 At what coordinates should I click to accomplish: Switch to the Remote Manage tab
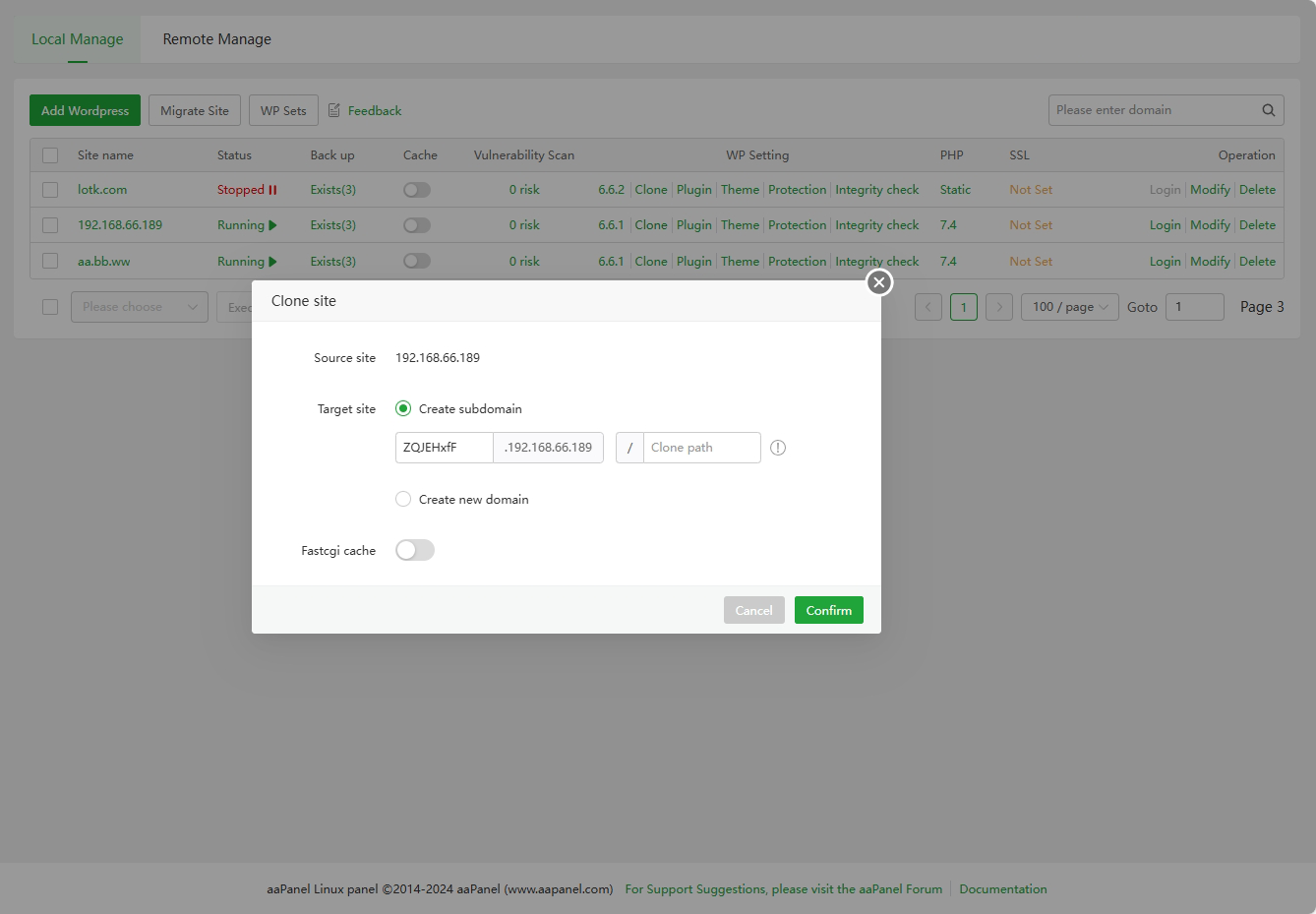pos(216,39)
